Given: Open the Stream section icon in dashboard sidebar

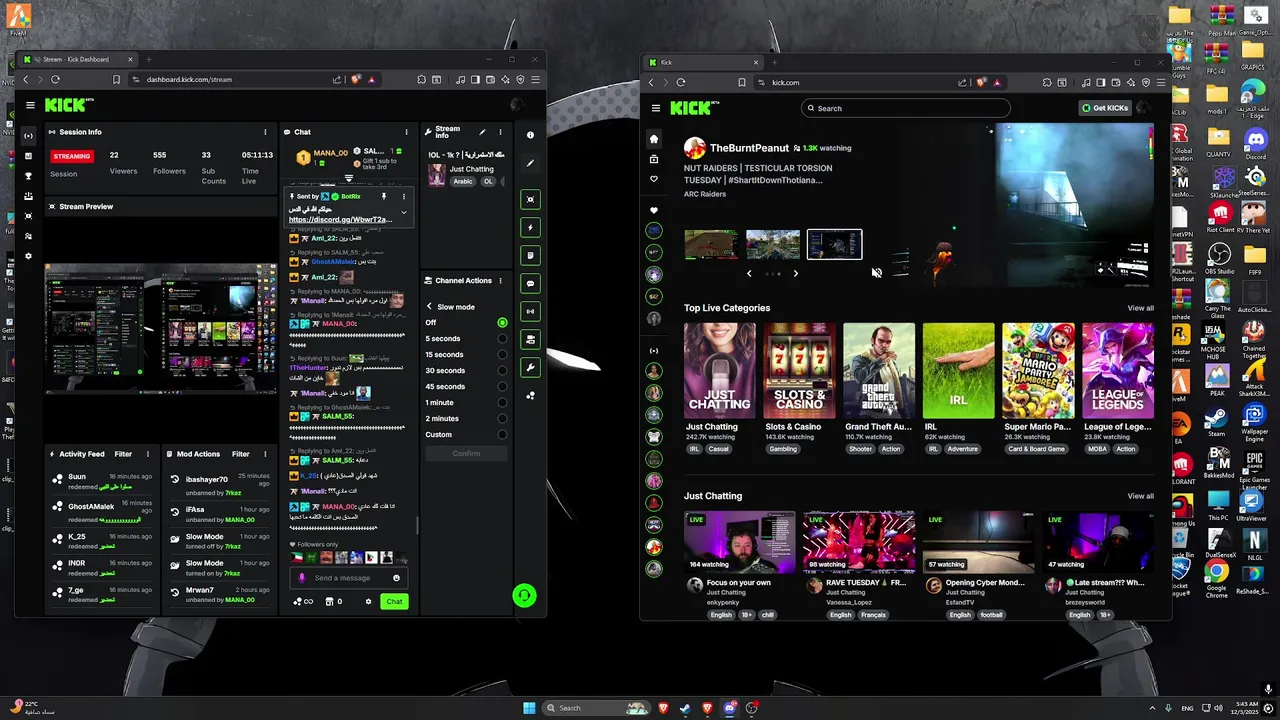Looking at the screenshot, I should (28, 136).
